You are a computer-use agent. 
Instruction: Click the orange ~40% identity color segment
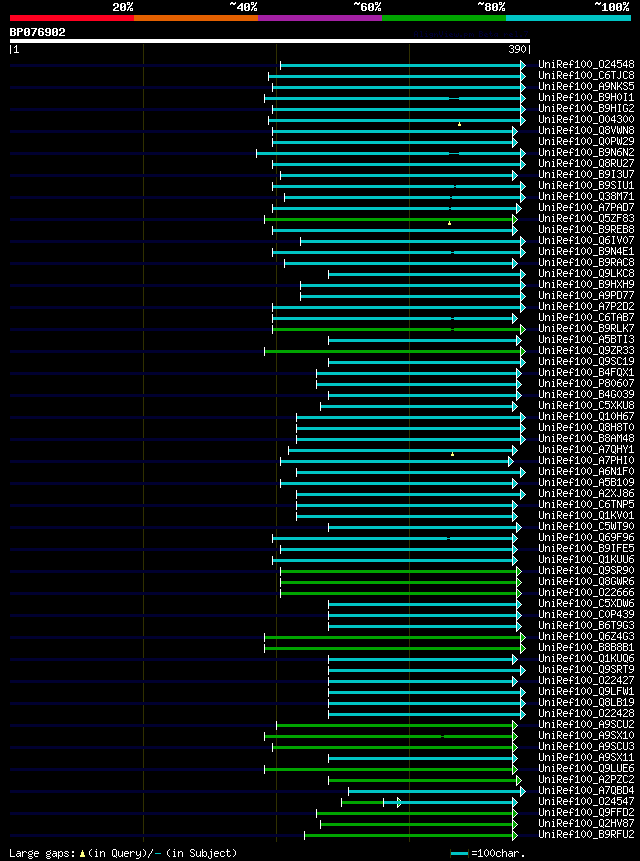tap(196, 18)
